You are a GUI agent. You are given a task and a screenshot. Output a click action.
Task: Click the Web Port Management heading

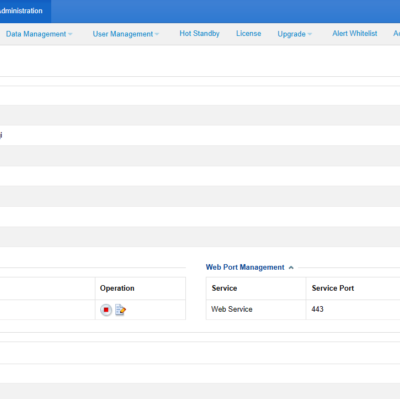click(245, 267)
